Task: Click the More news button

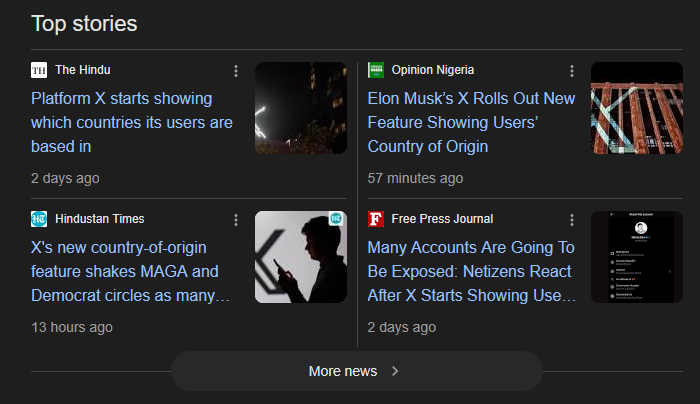Action: pyautogui.click(x=357, y=371)
